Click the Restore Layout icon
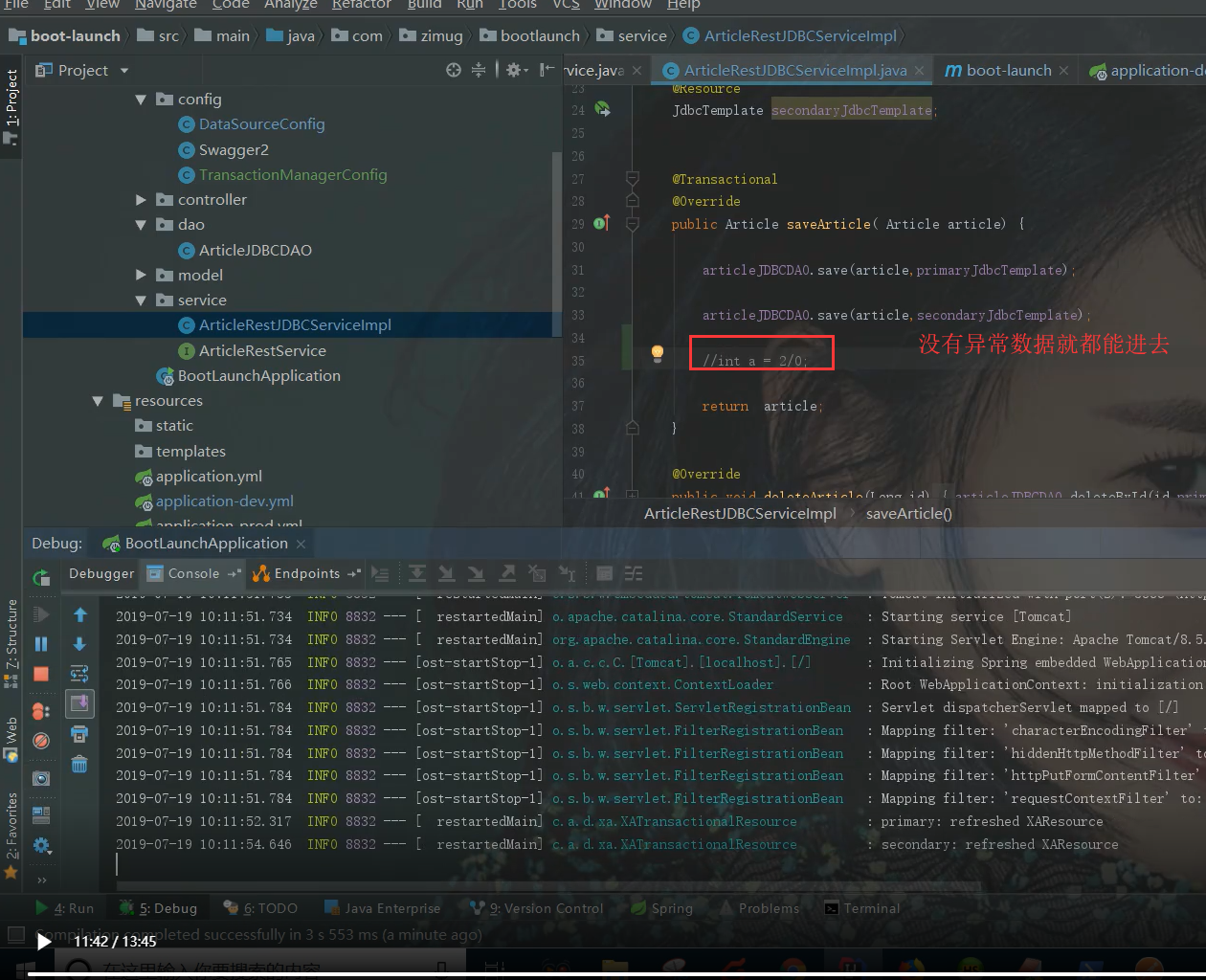1206x980 pixels. 41,815
